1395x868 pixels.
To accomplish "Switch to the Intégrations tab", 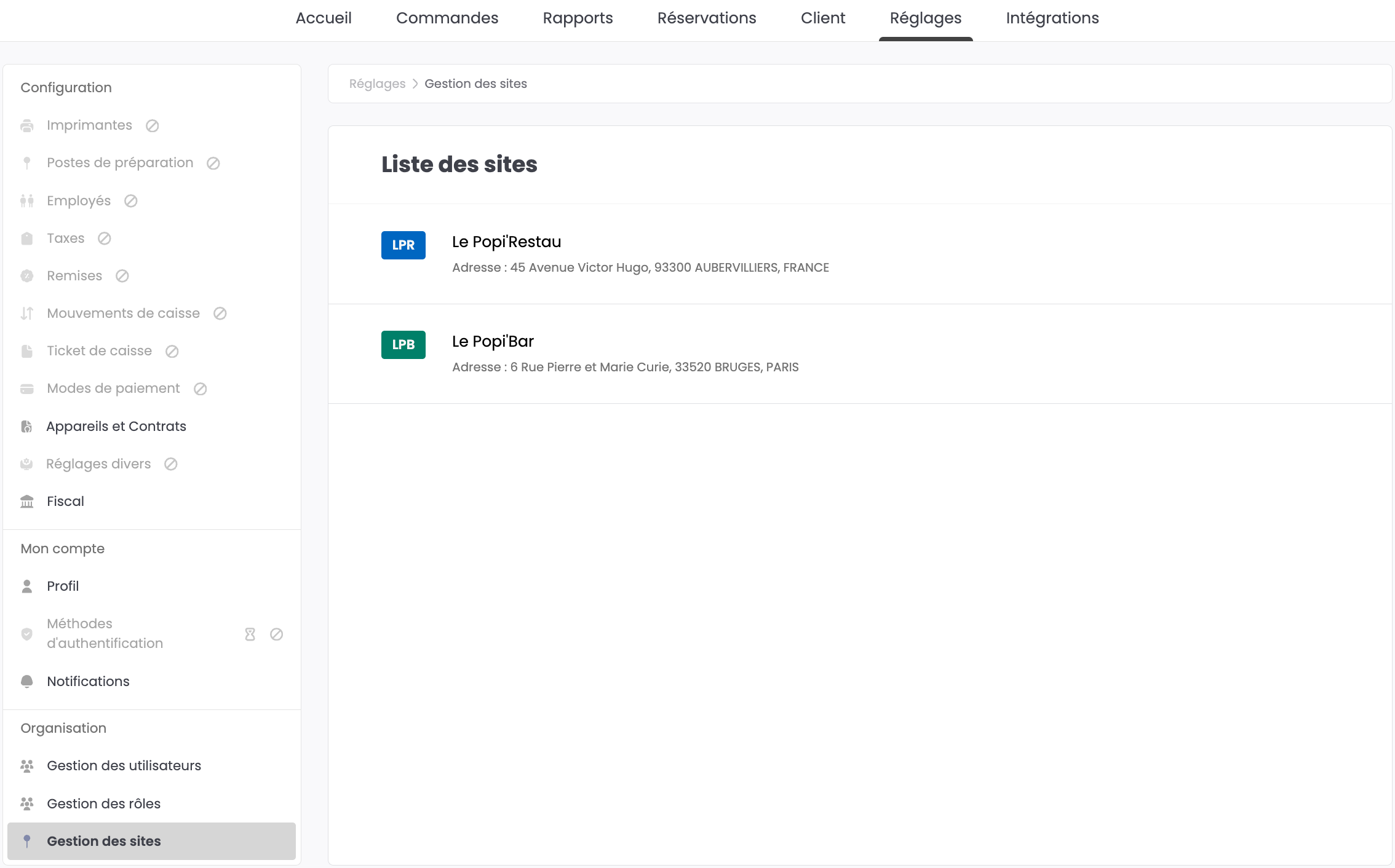I will pyautogui.click(x=1052, y=18).
